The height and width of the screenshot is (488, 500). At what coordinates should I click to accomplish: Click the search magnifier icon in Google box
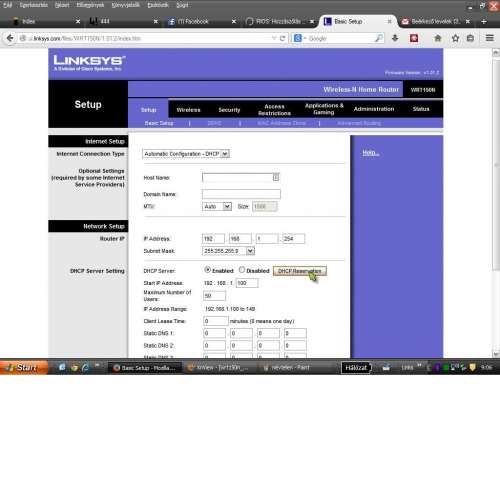click(379, 38)
